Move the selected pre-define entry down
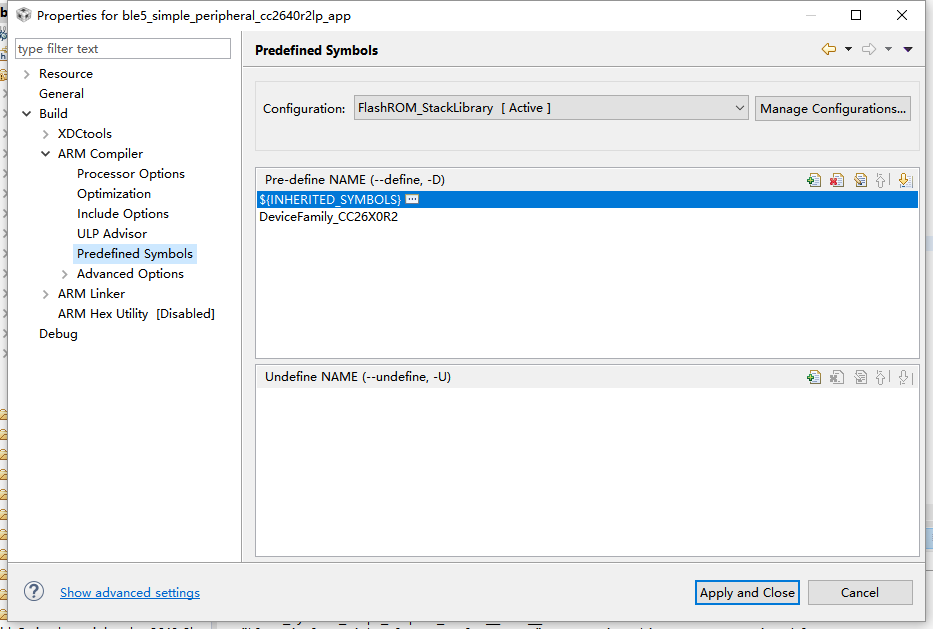 coord(905,180)
